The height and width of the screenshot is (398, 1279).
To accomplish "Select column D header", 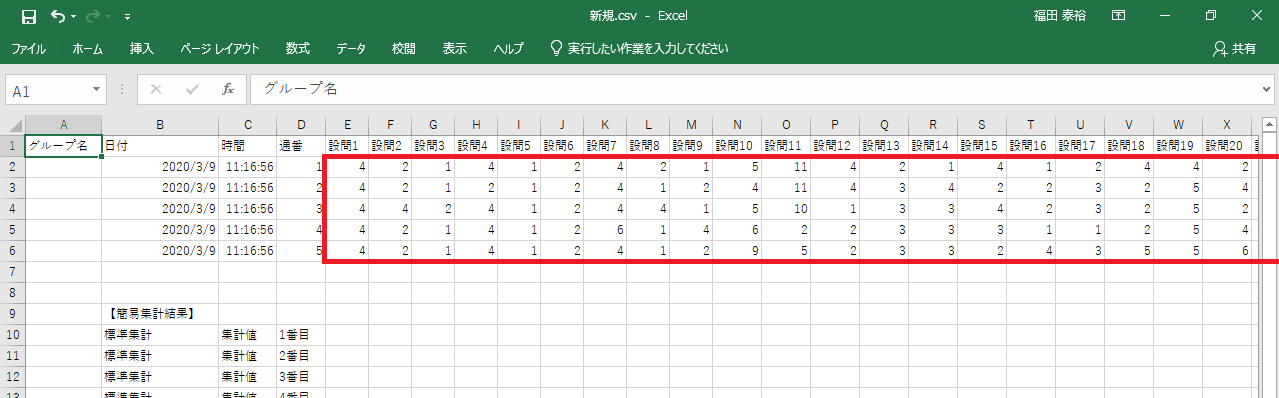I will point(301,125).
